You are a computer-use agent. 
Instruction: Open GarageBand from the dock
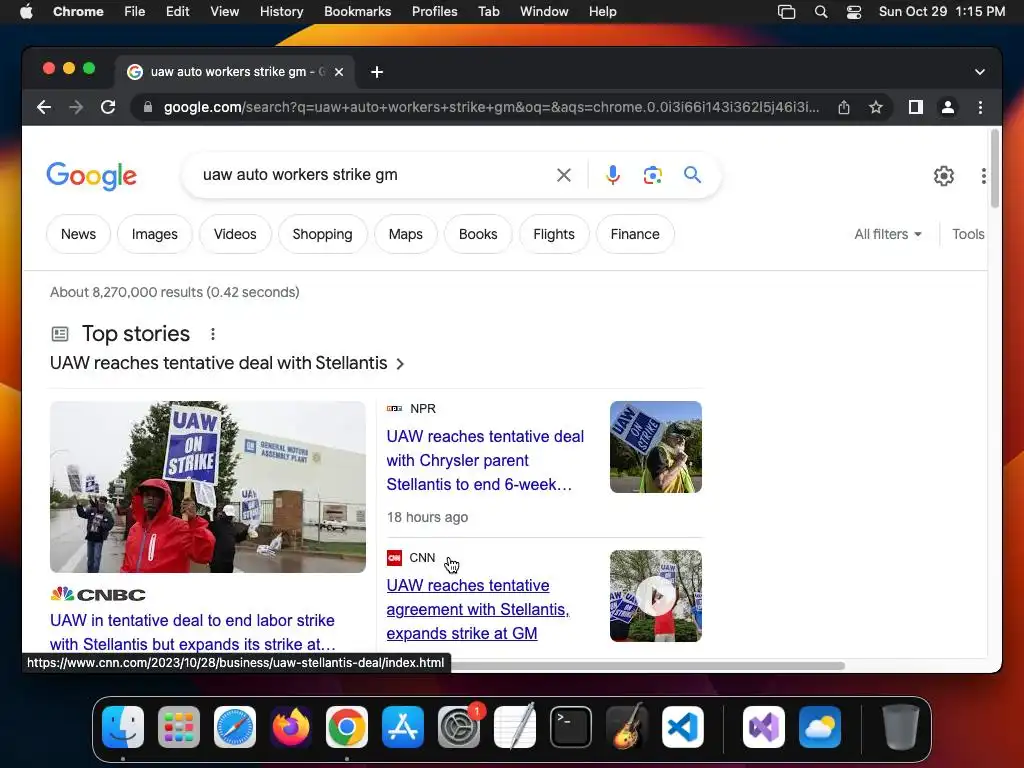pyautogui.click(x=627, y=727)
